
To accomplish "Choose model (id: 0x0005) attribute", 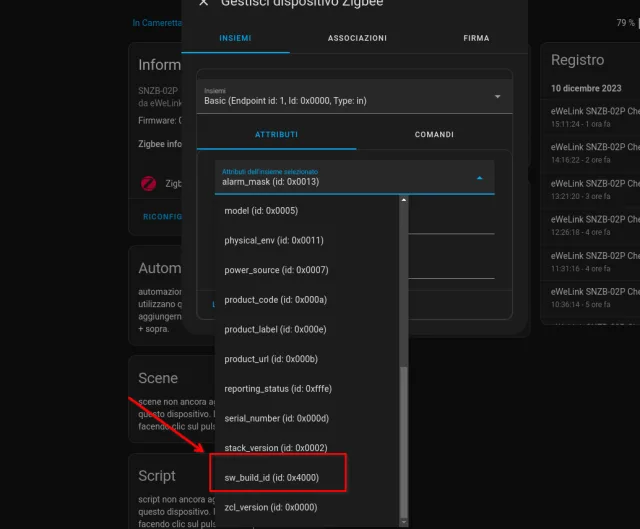I will [307, 211].
